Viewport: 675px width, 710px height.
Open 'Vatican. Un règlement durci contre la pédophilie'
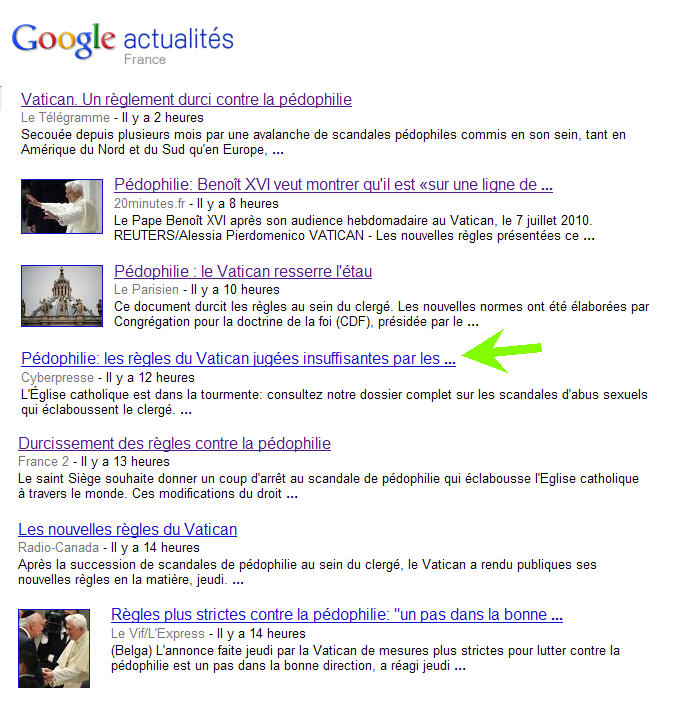(x=186, y=99)
